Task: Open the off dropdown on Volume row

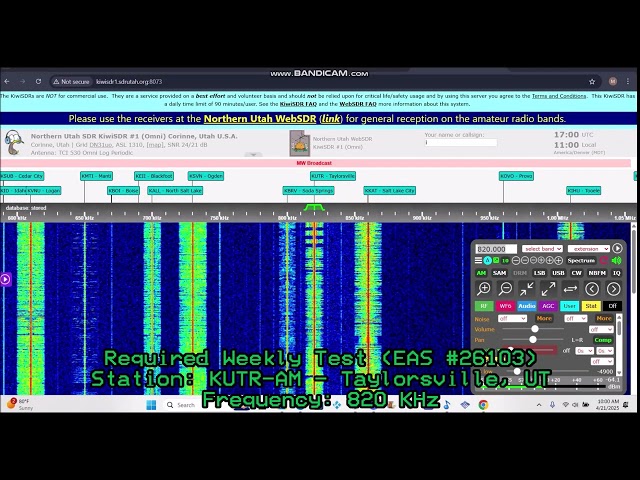Action: 601,329
